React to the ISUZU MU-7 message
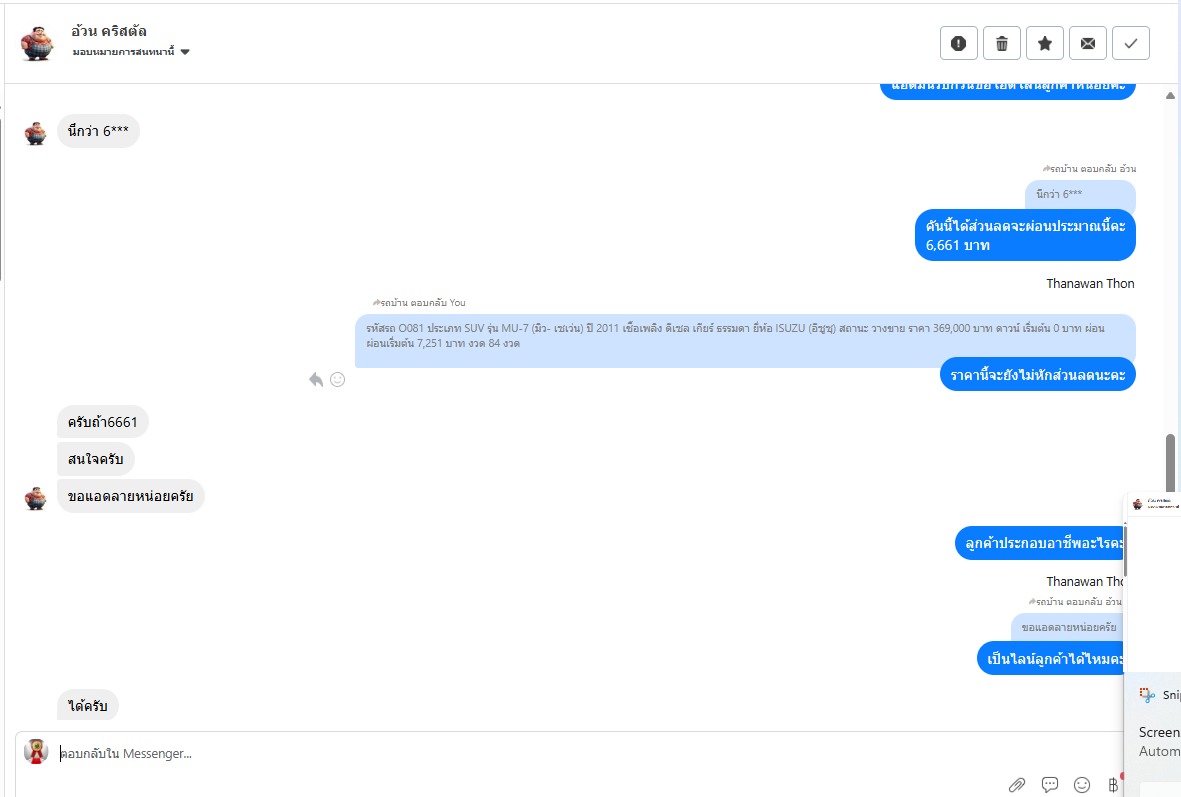 point(338,380)
